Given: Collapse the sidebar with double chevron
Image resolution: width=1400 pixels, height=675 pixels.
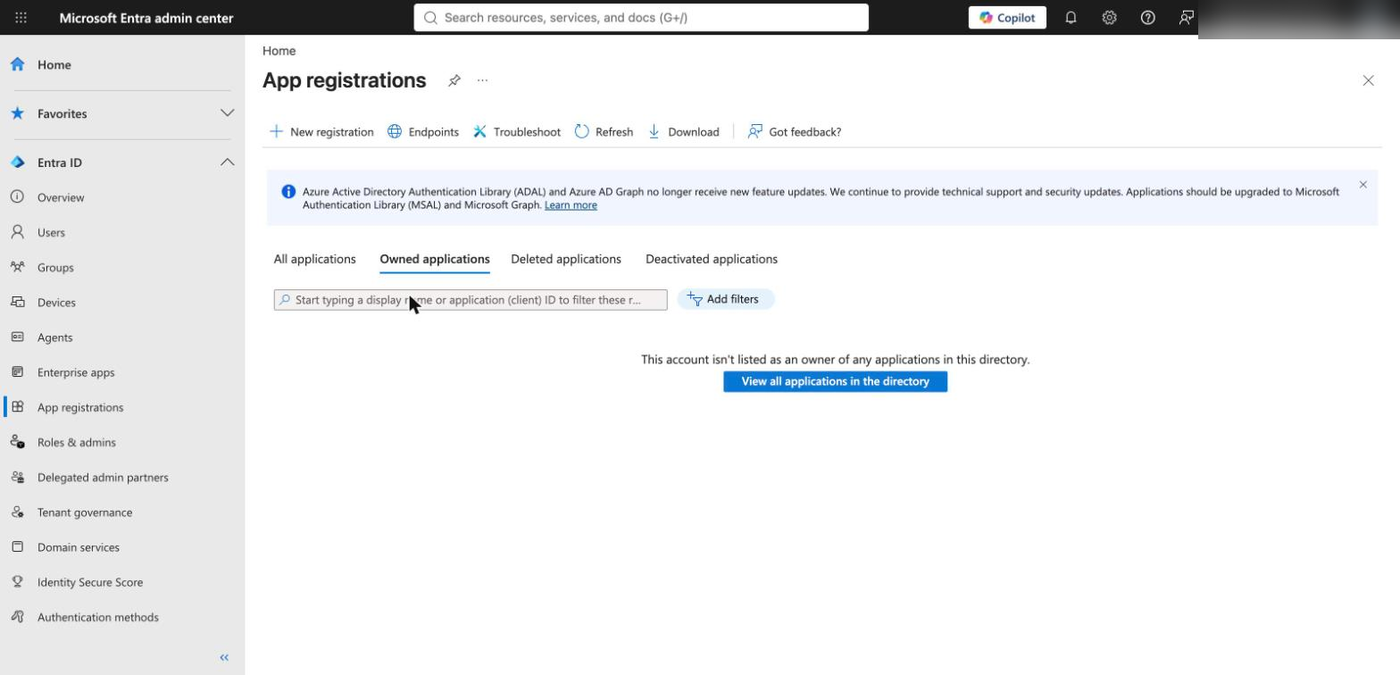Looking at the screenshot, I should coord(224,657).
